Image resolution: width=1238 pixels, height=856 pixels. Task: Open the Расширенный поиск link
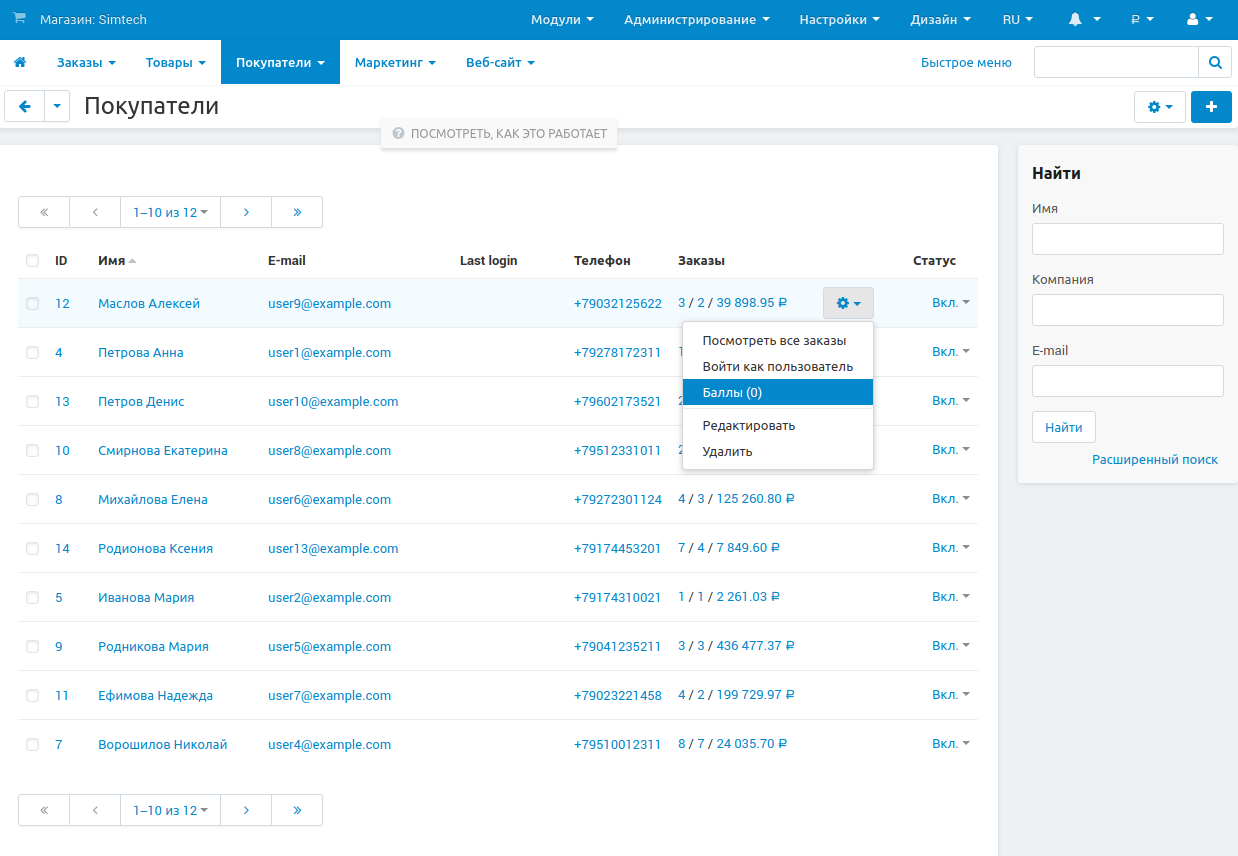coord(1154,460)
